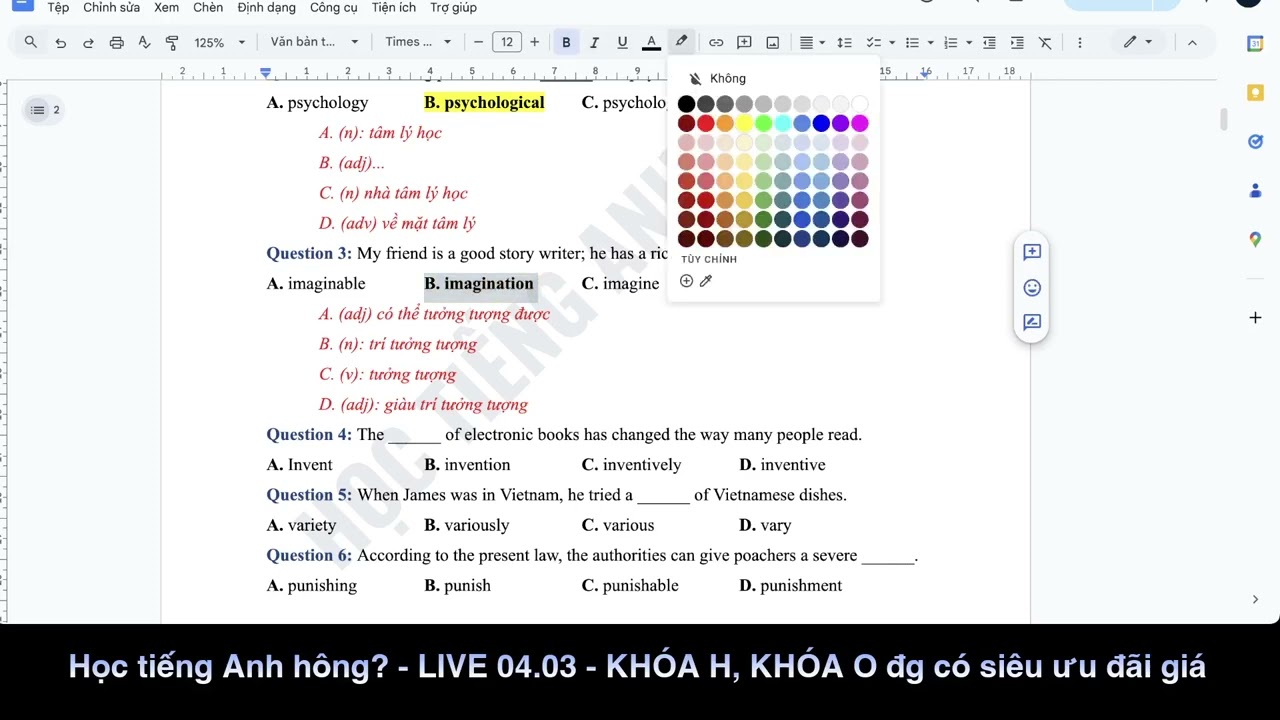Viewport: 1280px width, 720px height.
Task: Increase the font size with plus
Action: coord(535,42)
